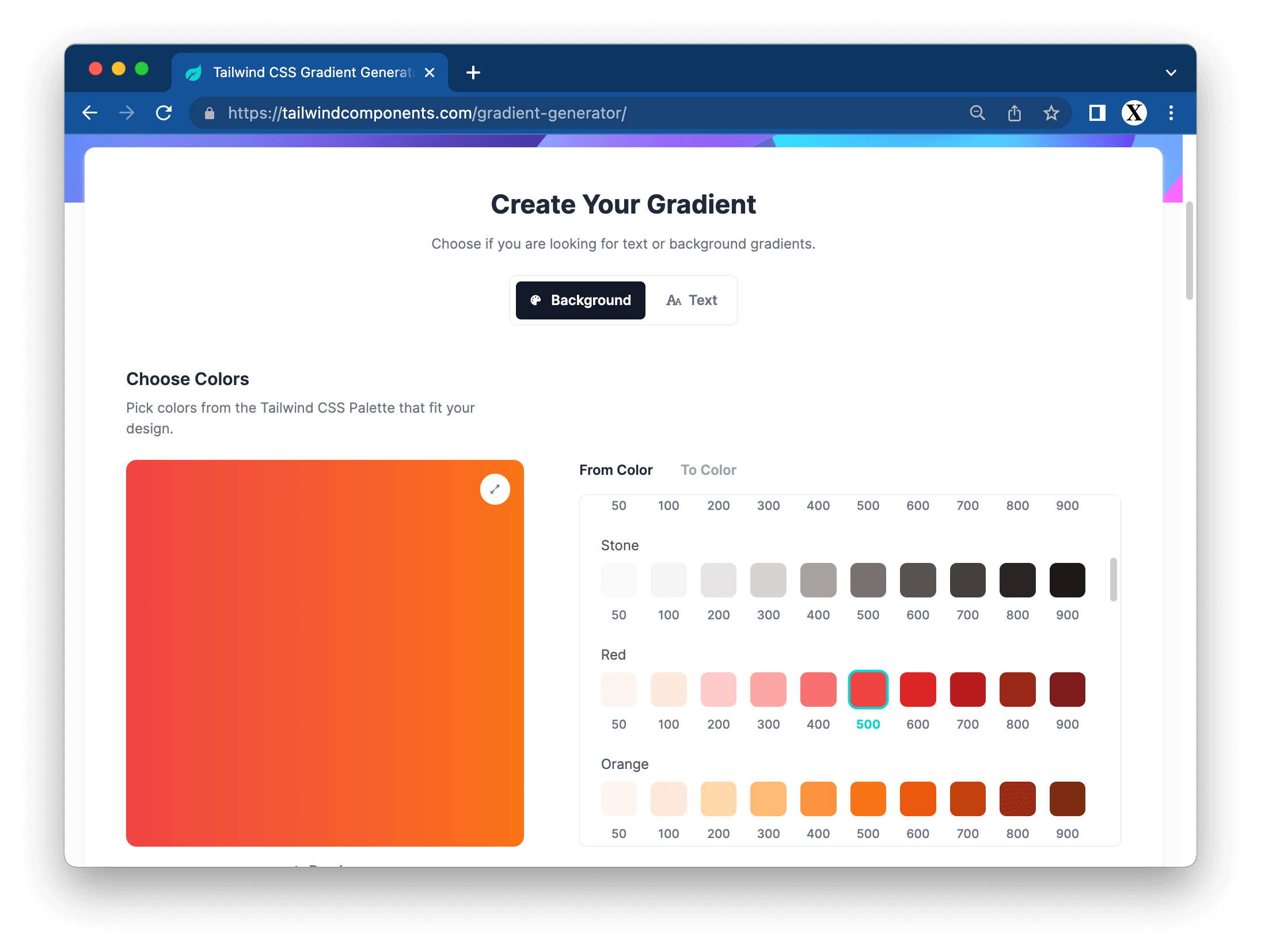Viewport: 1261px width, 952px height.
Task: Click Red 700 color swatch
Action: click(965, 690)
